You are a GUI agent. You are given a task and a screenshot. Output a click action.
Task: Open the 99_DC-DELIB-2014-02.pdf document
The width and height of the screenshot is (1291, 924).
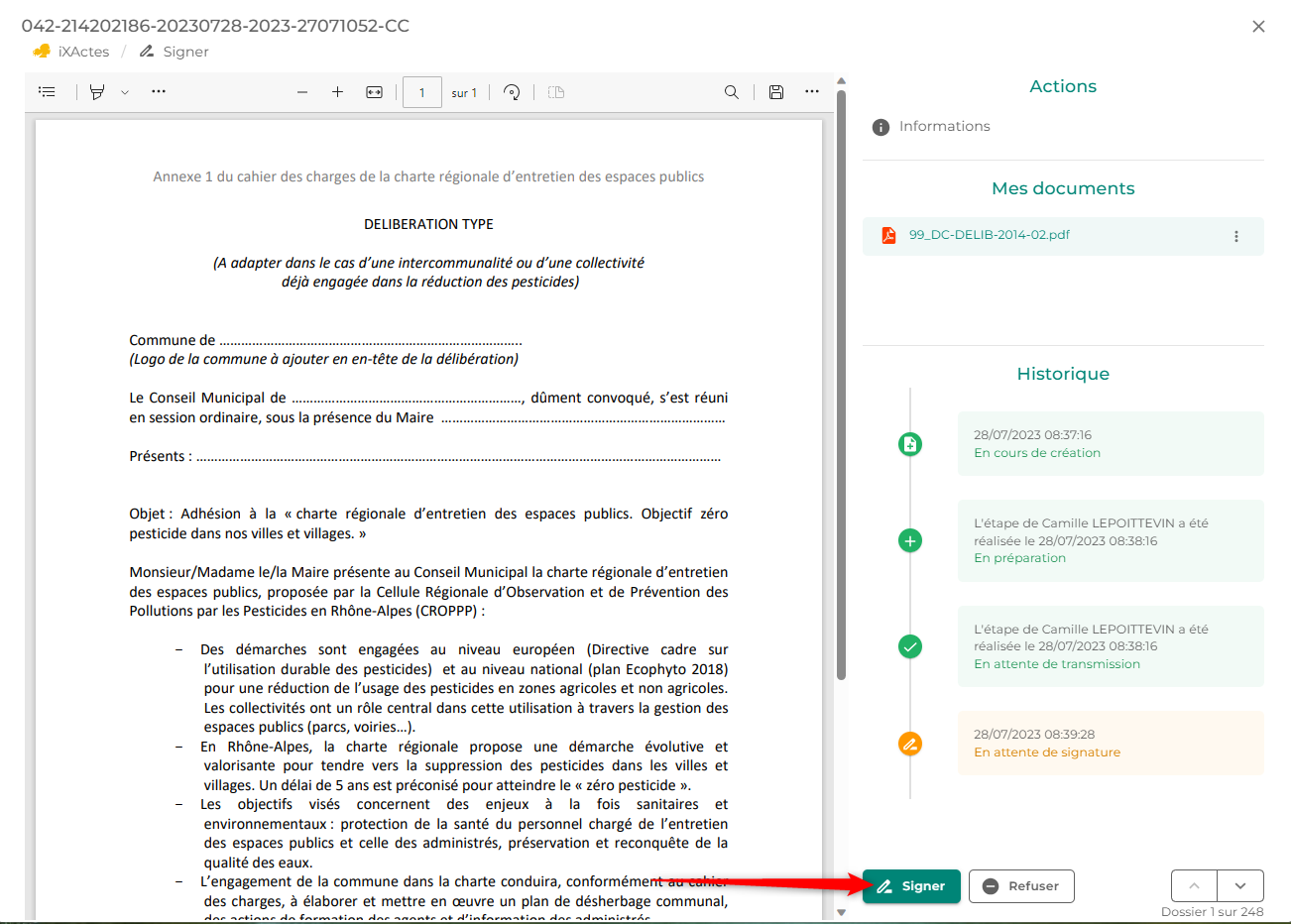pyautogui.click(x=989, y=235)
